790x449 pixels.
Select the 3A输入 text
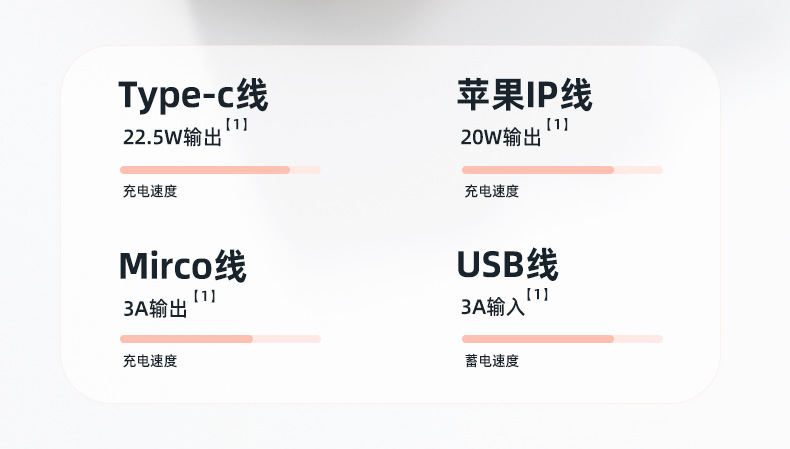(492, 308)
